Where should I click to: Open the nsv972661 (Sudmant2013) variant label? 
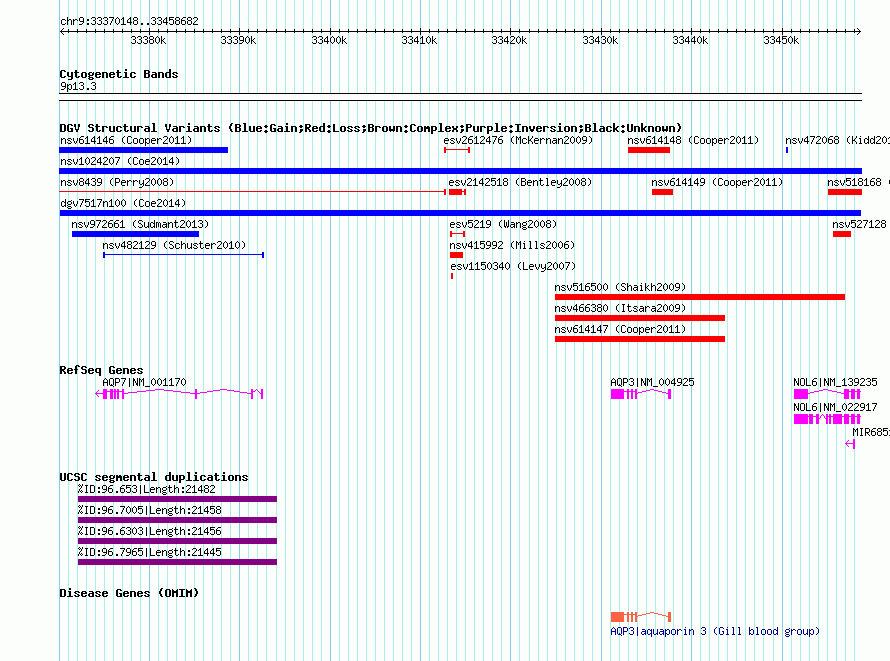click(x=140, y=224)
